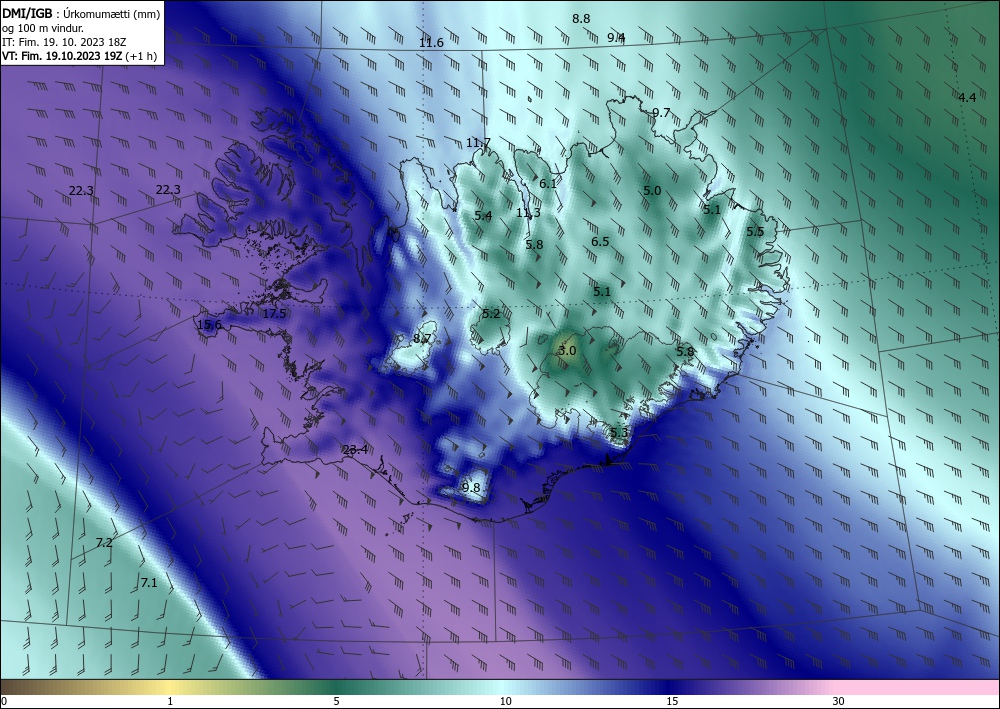Click the color scale label '1'

coord(170,701)
